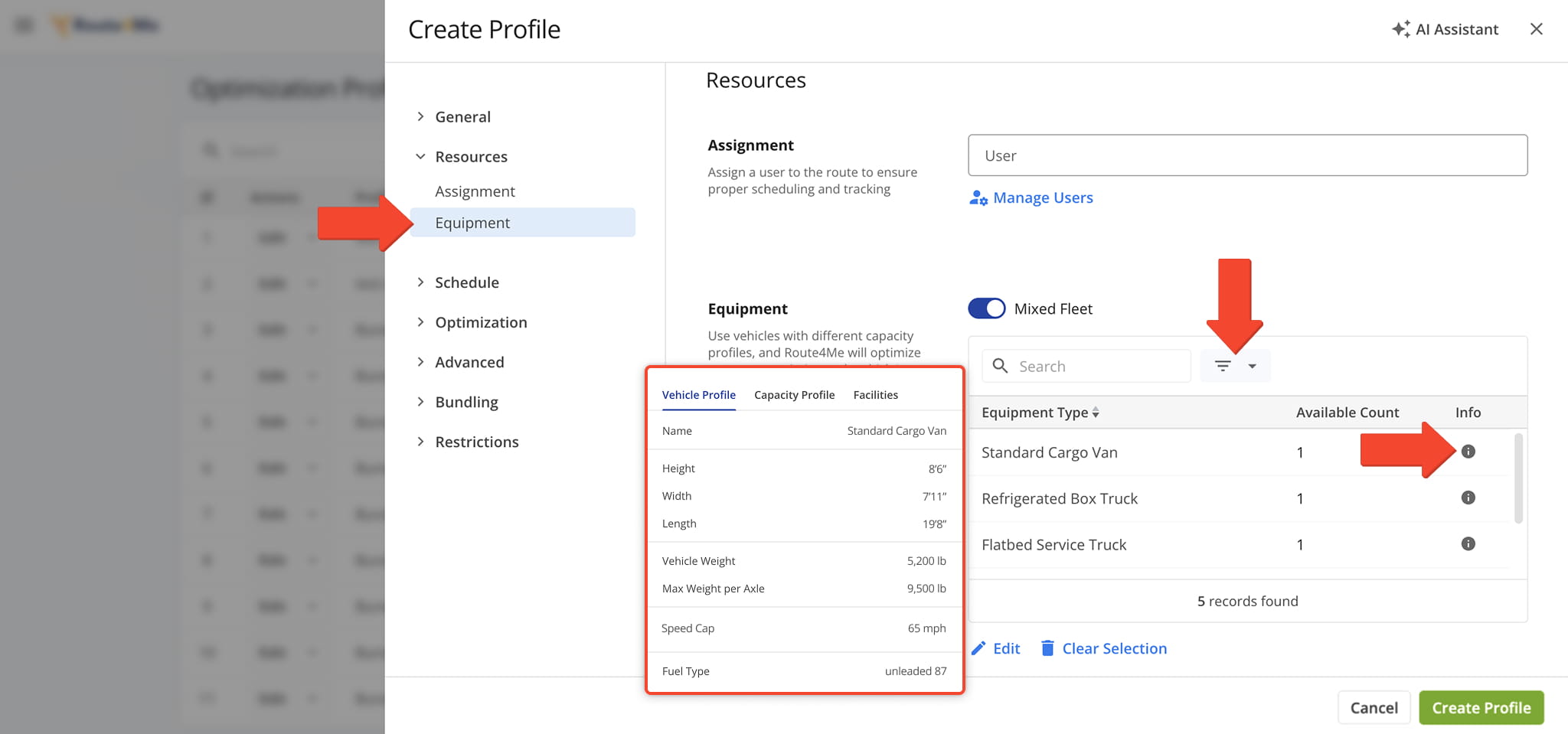Click the equipment Search field
This screenshot has height=734, width=1568.
pyautogui.click(x=1086, y=366)
